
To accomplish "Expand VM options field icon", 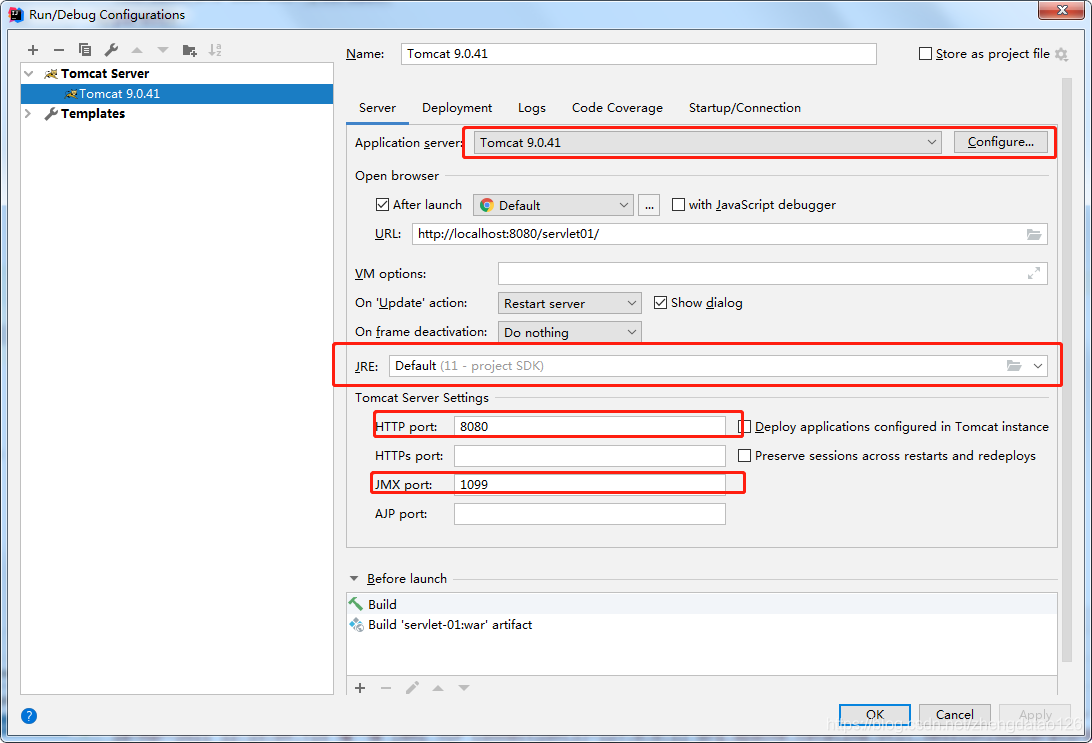I will tap(1034, 274).
